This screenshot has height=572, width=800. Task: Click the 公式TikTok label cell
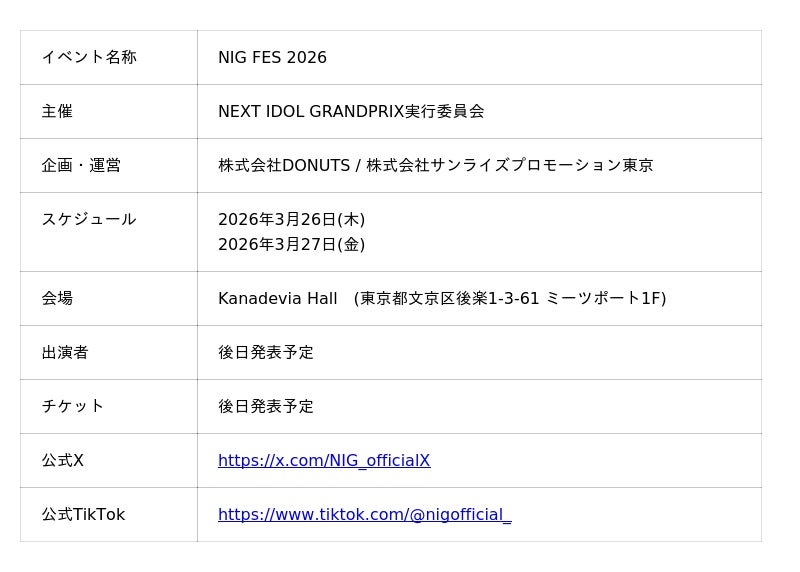coord(83,514)
